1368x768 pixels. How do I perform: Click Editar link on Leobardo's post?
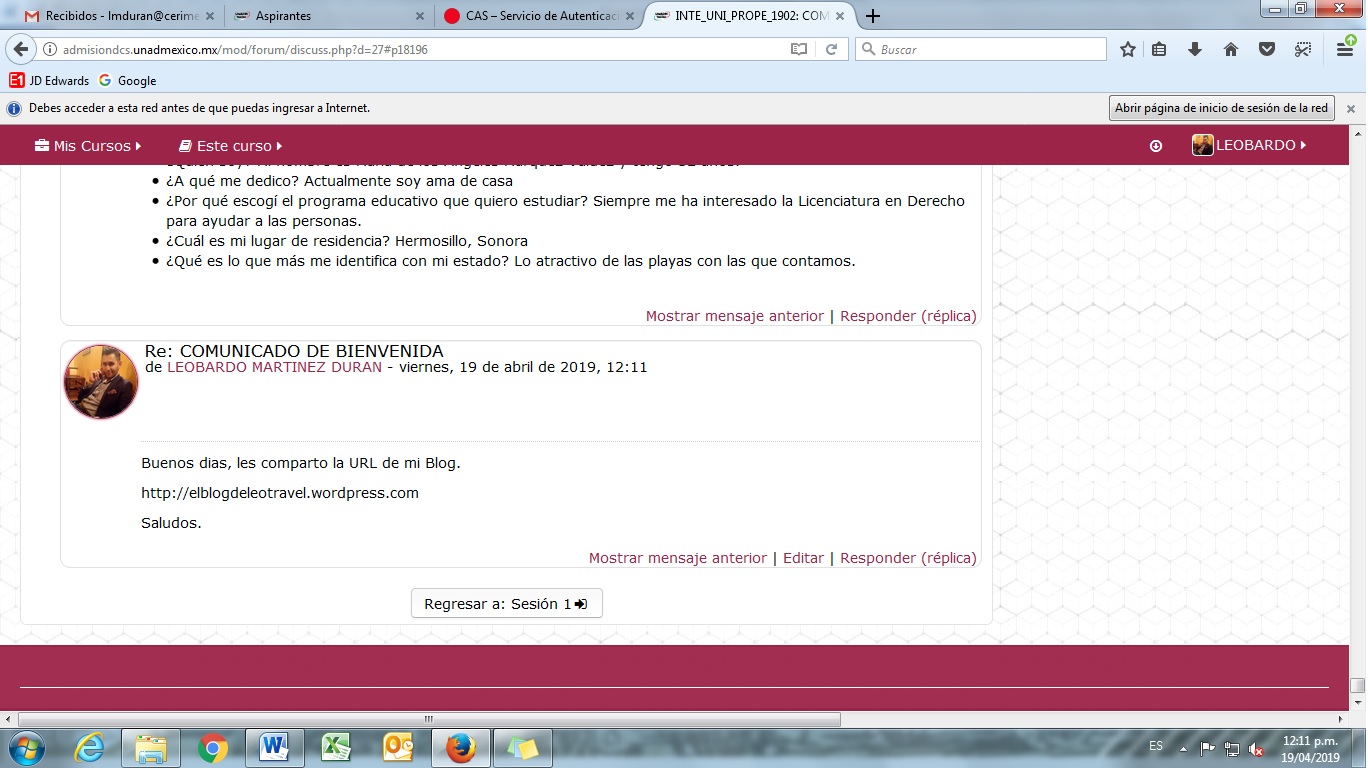point(803,558)
